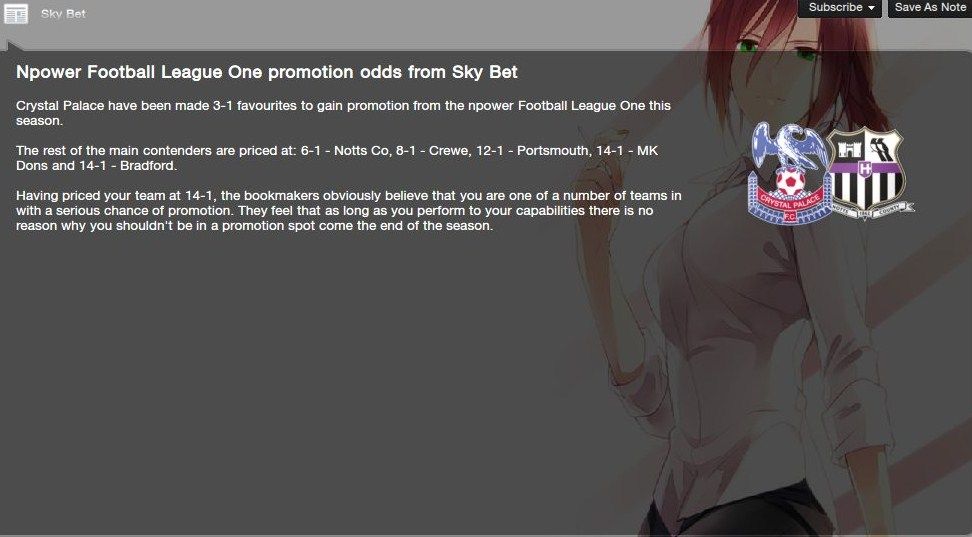972x537 pixels.
Task: Open the Portsmouth team link
Action: [x=553, y=151]
